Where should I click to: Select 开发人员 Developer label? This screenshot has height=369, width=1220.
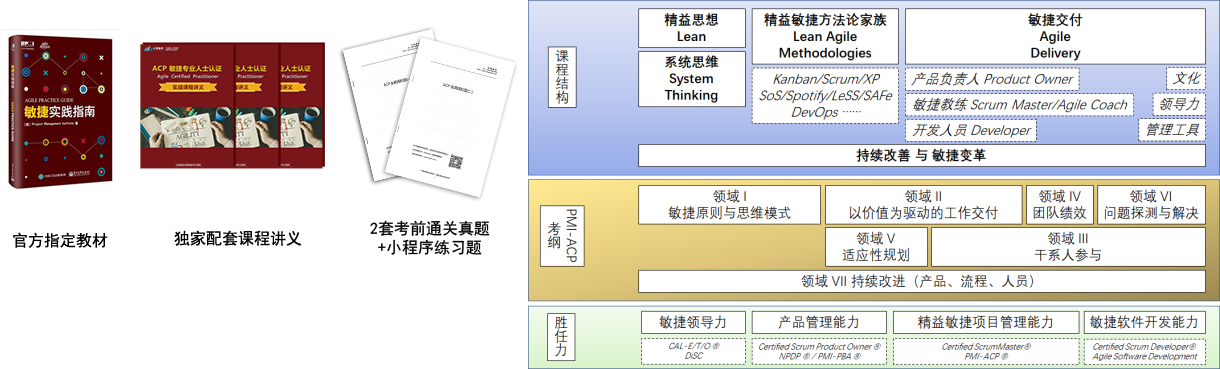click(971, 130)
